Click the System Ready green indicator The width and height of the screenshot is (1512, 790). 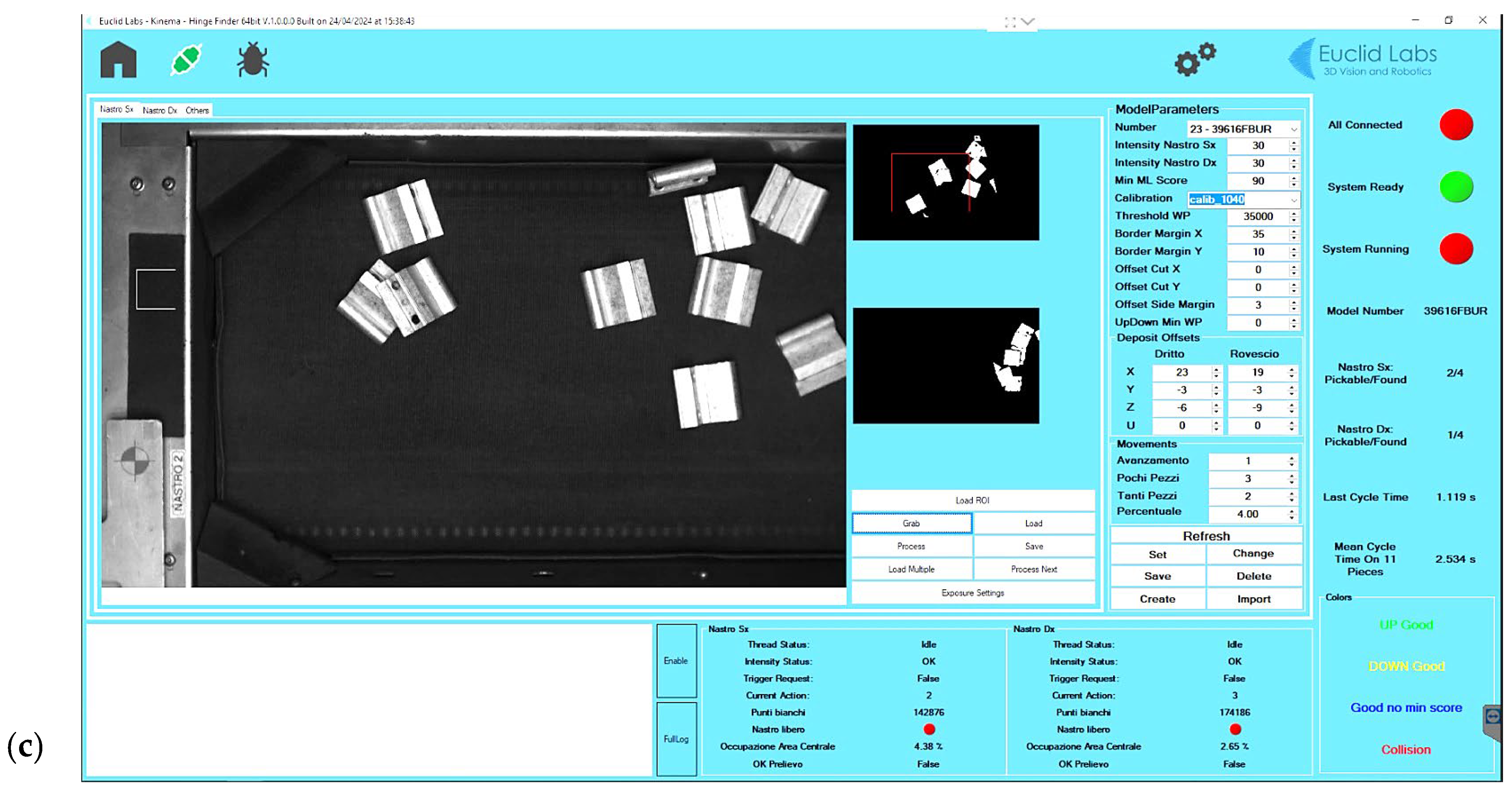1456,186
